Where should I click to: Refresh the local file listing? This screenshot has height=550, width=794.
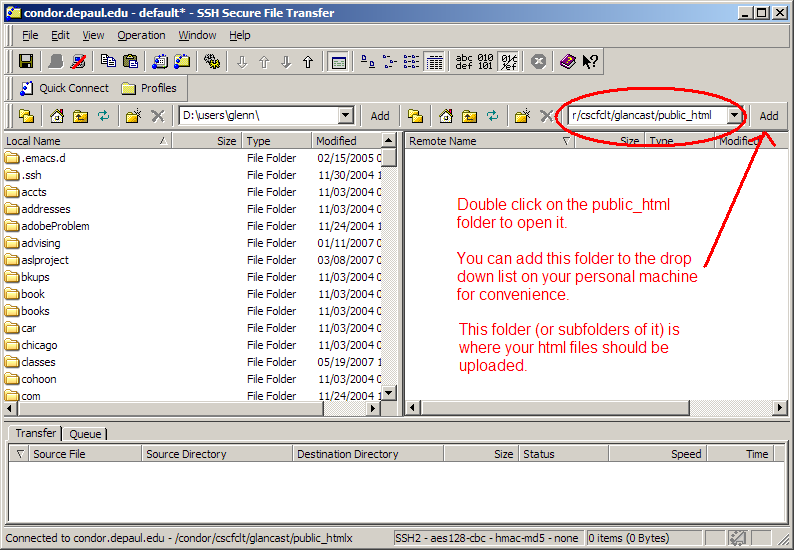(103, 116)
